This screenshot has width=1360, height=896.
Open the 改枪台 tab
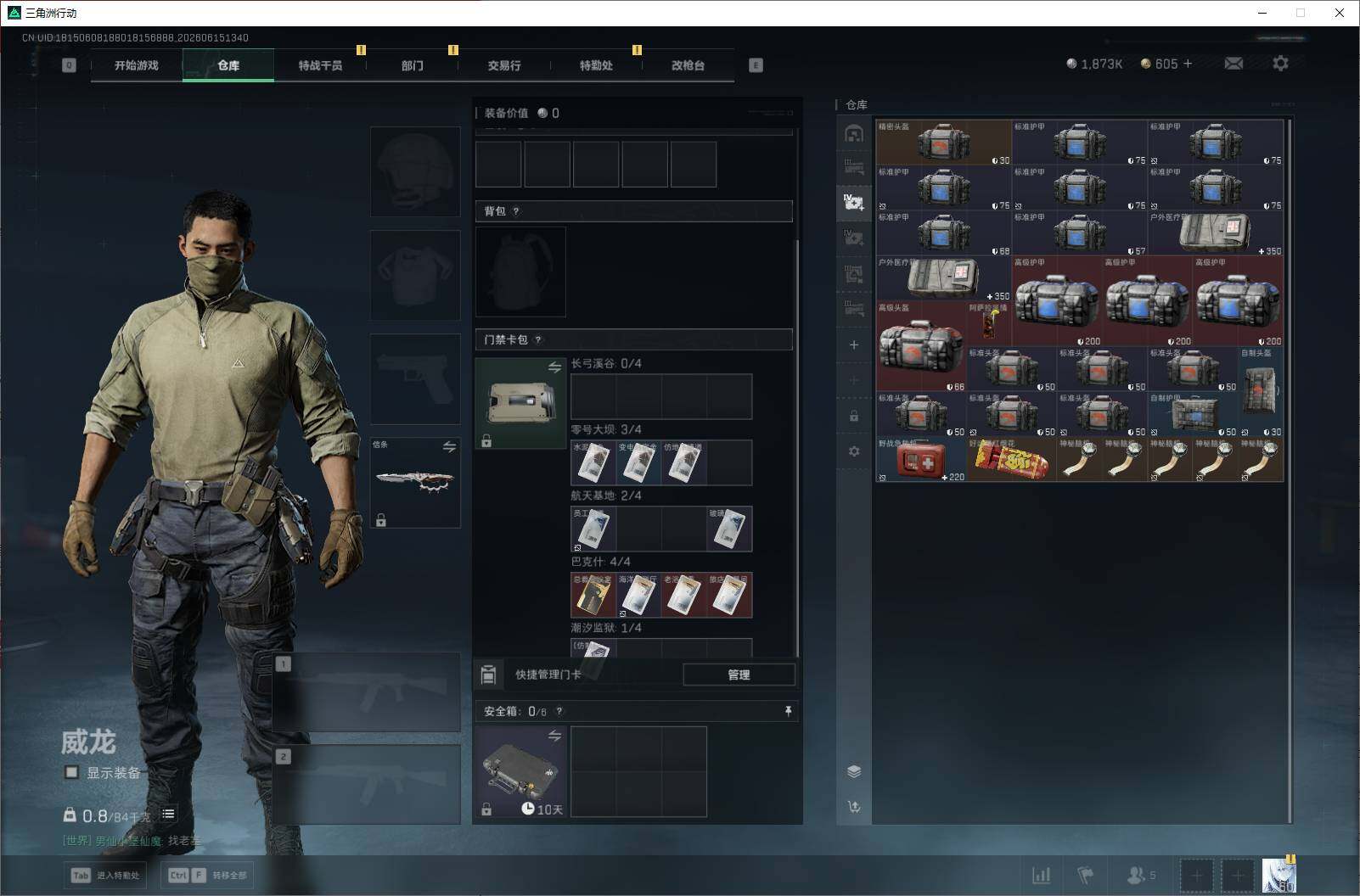pos(688,65)
